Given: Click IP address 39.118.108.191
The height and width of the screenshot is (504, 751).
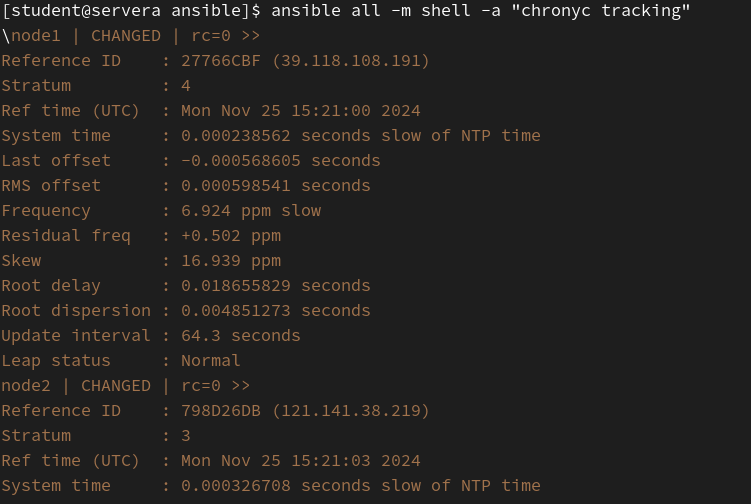Looking at the screenshot, I should (351, 61).
